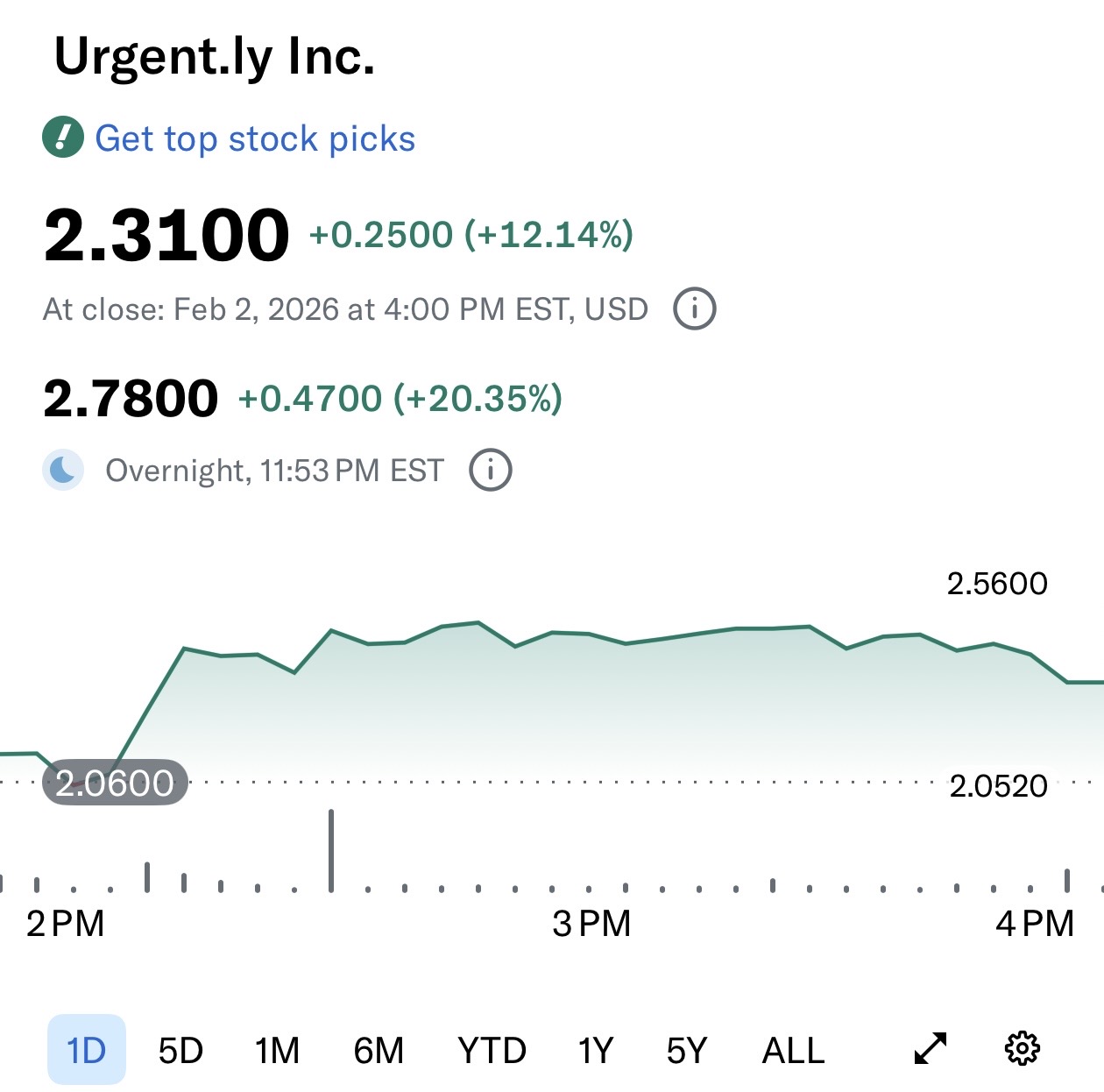This screenshot has height=1092, width=1104.
Task: Show the 5Y chart range
Action: (x=686, y=1050)
